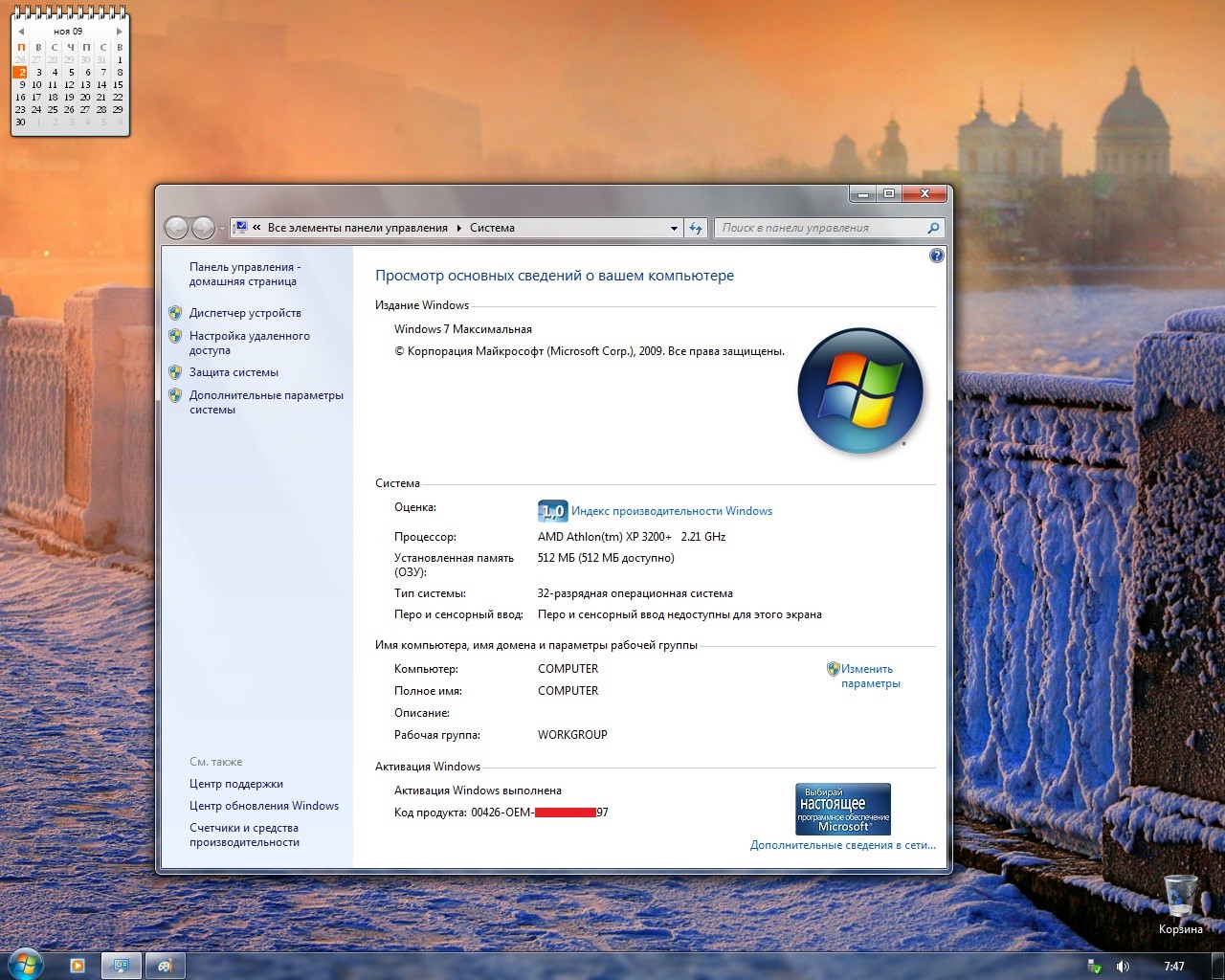1225x980 pixels.
Task: Go back with the Back arrow button
Action: click(x=176, y=228)
